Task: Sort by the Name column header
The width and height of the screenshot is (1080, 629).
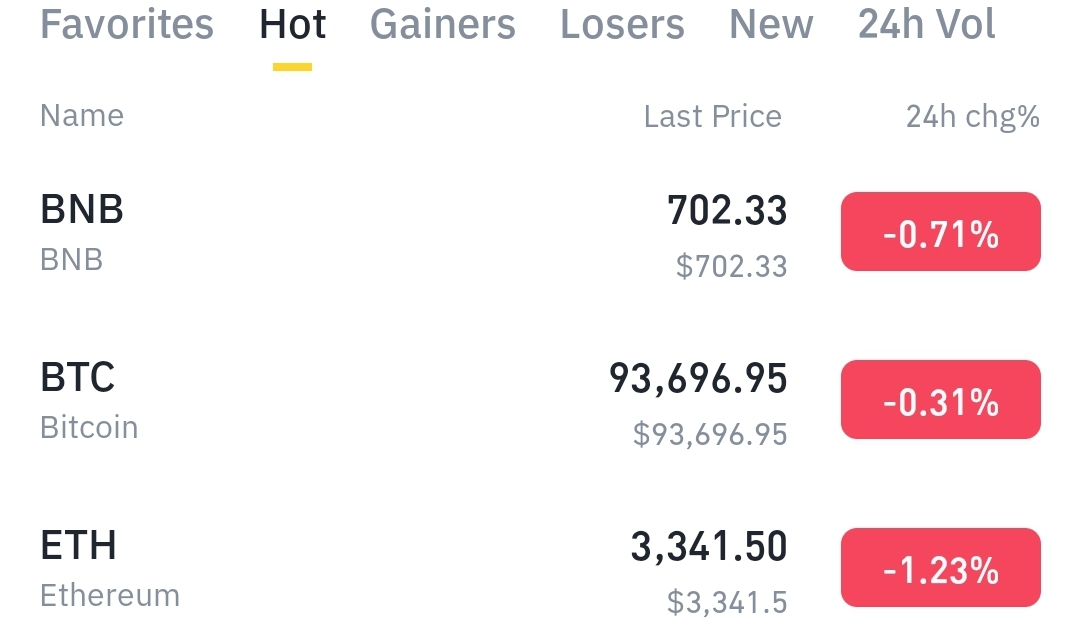Action: point(82,116)
